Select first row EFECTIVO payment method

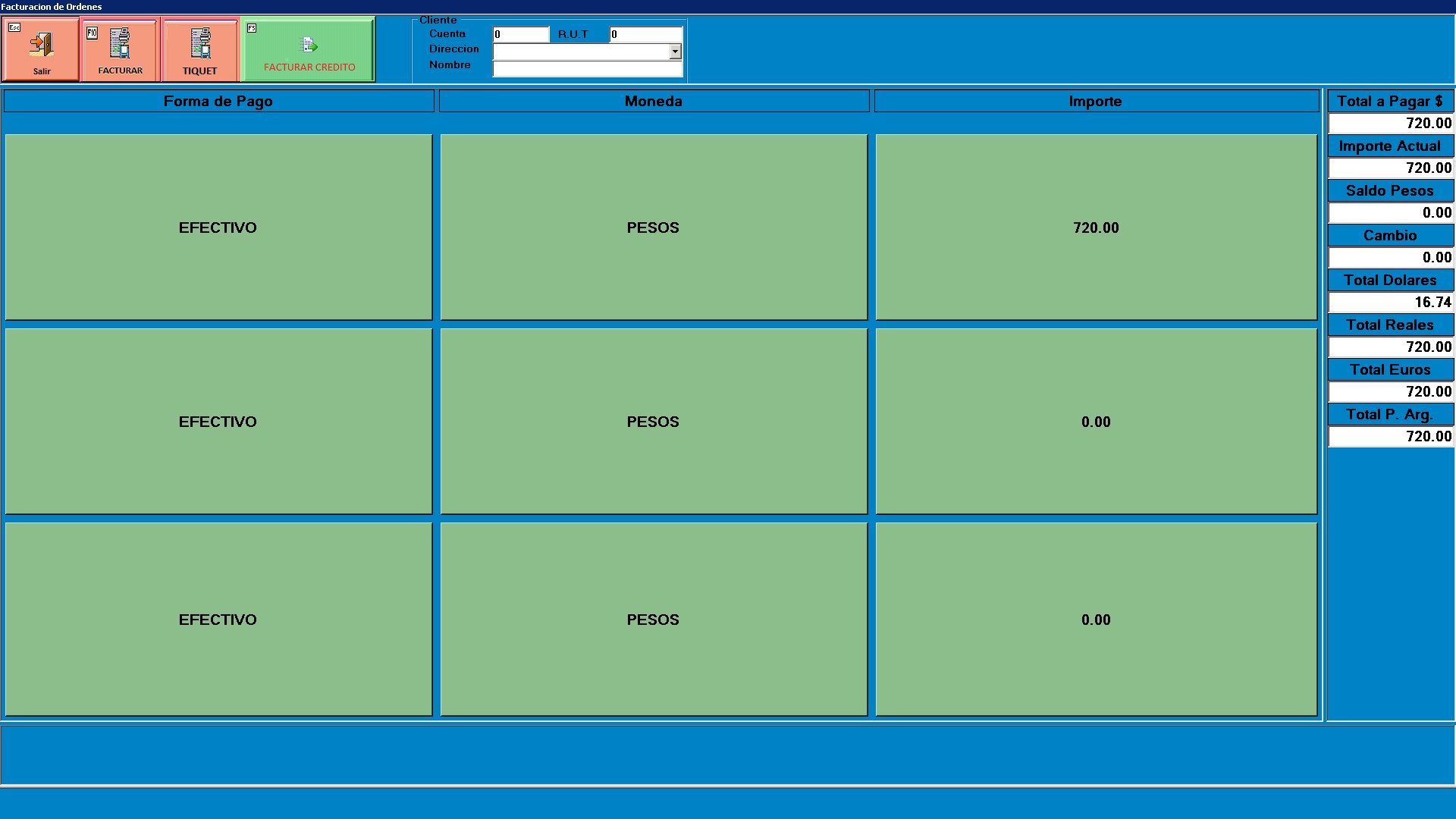218,227
